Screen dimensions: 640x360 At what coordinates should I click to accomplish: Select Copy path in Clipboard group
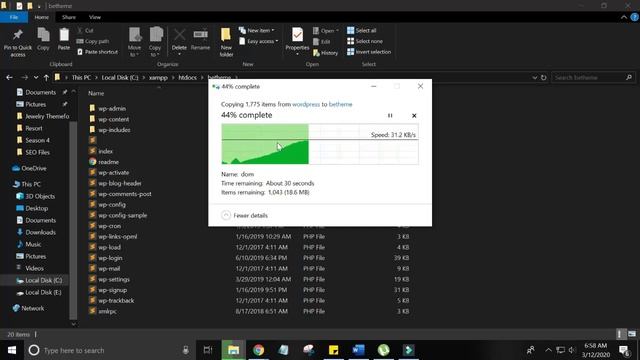(93, 41)
